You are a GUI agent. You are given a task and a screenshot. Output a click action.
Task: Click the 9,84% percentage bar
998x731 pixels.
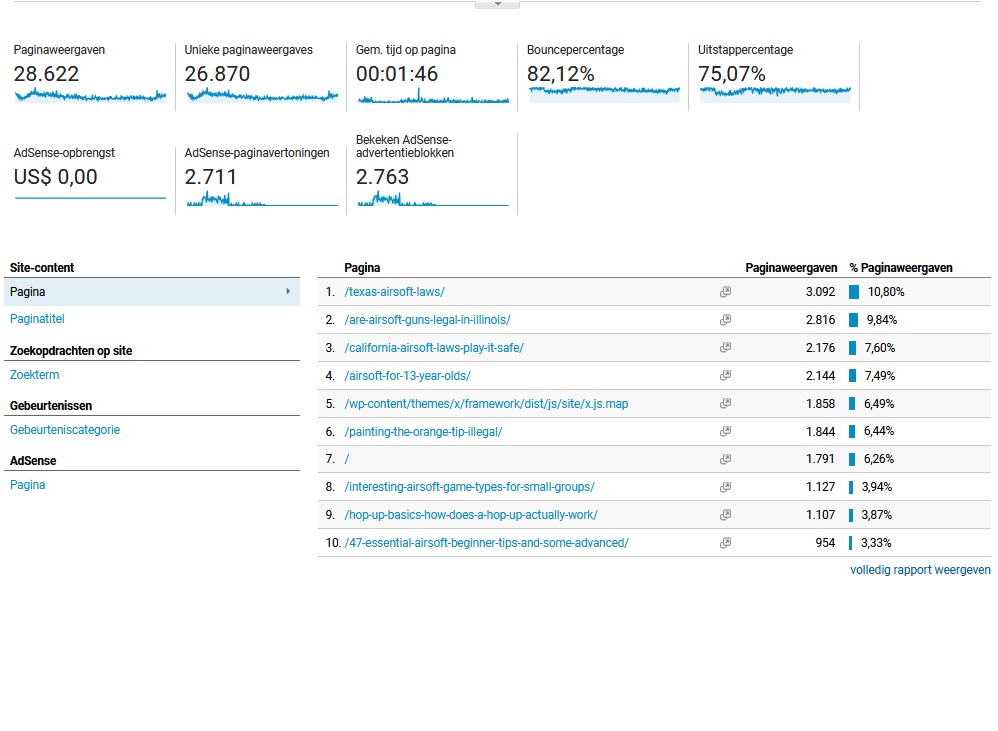coord(854,320)
